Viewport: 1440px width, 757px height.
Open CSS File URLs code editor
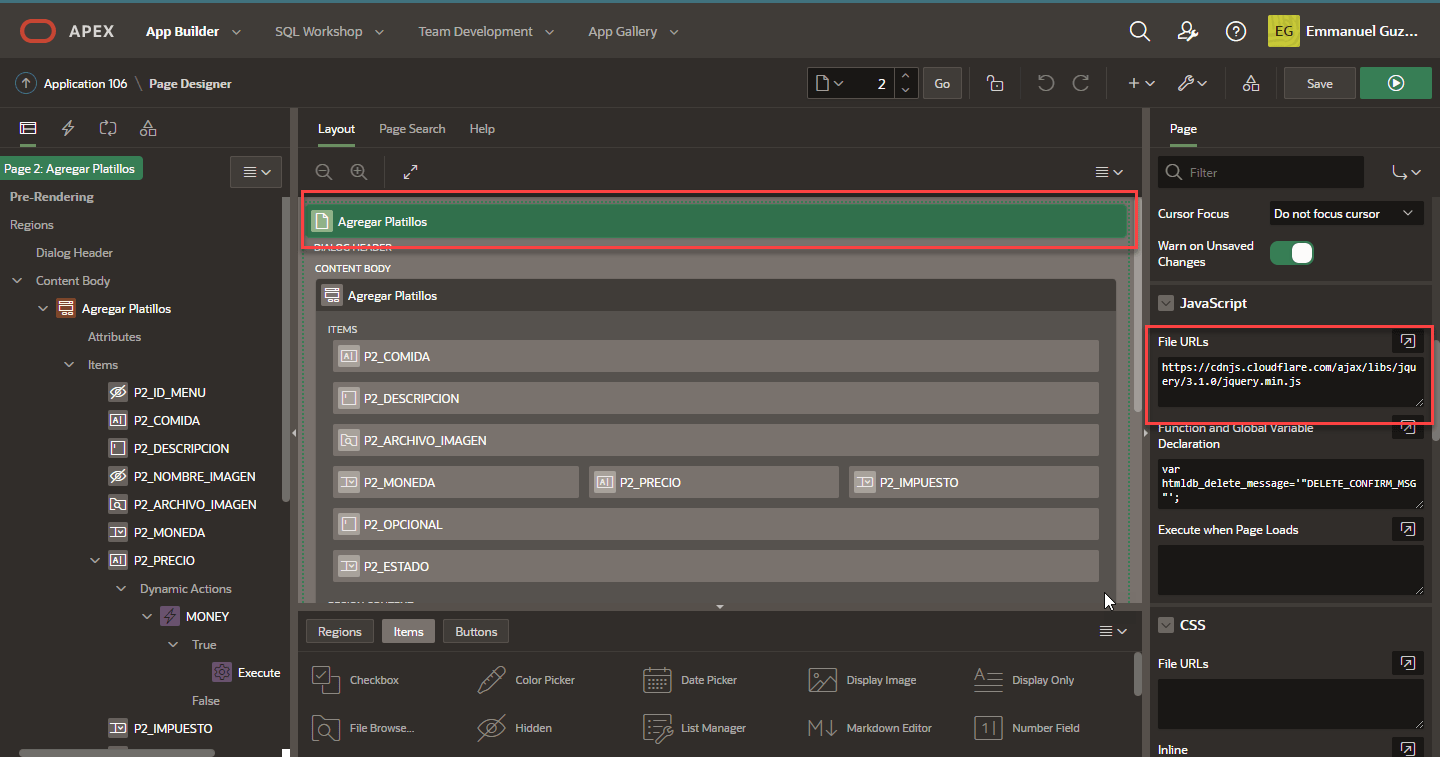tap(1407, 663)
